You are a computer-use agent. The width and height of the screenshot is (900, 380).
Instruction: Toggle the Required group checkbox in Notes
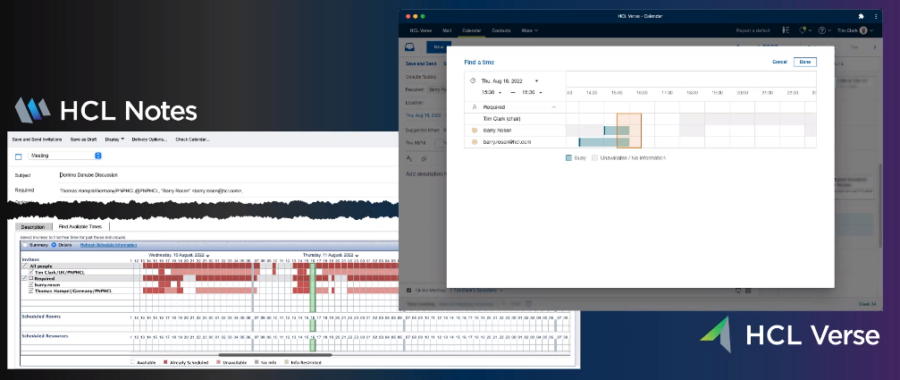tap(24, 278)
